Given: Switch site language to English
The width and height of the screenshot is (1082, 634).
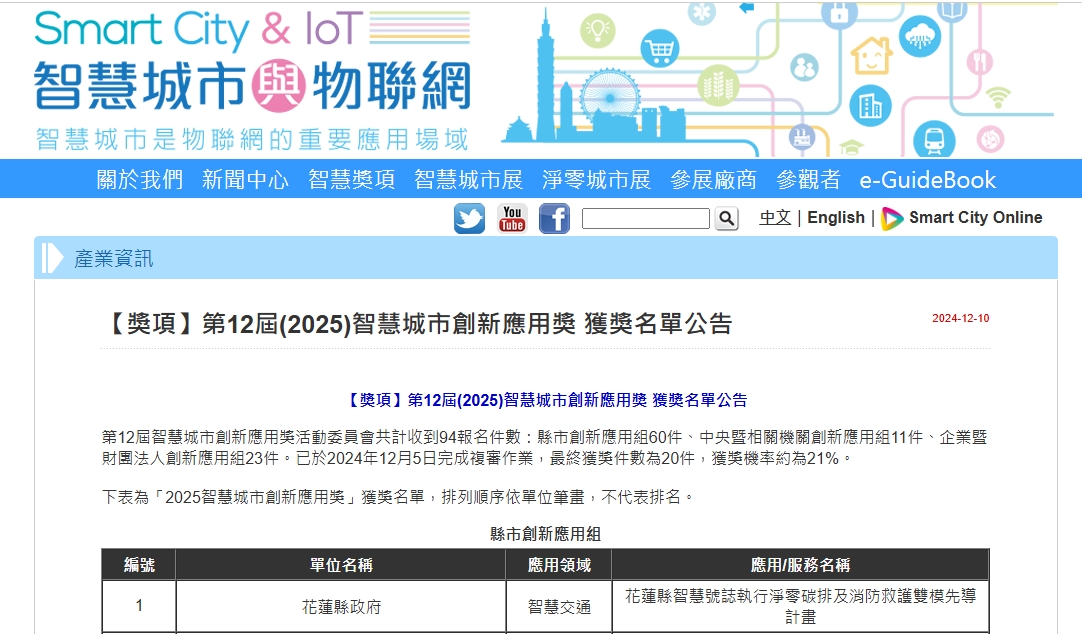Looking at the screenshot, I should tap(835, 218).
